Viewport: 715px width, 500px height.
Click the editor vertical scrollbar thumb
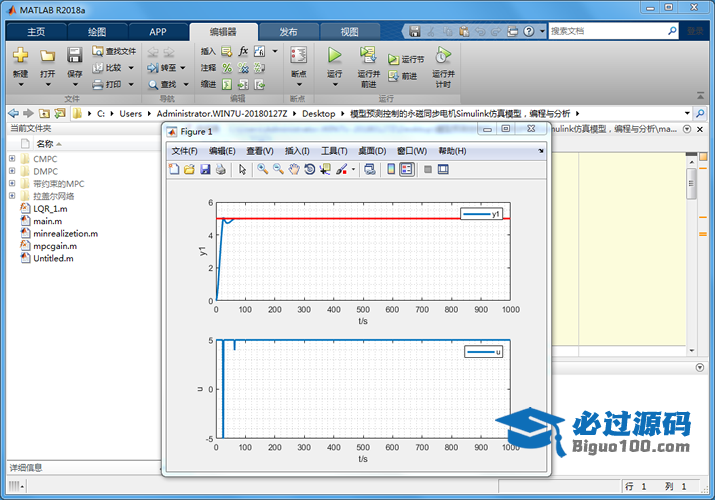(692, 184)
